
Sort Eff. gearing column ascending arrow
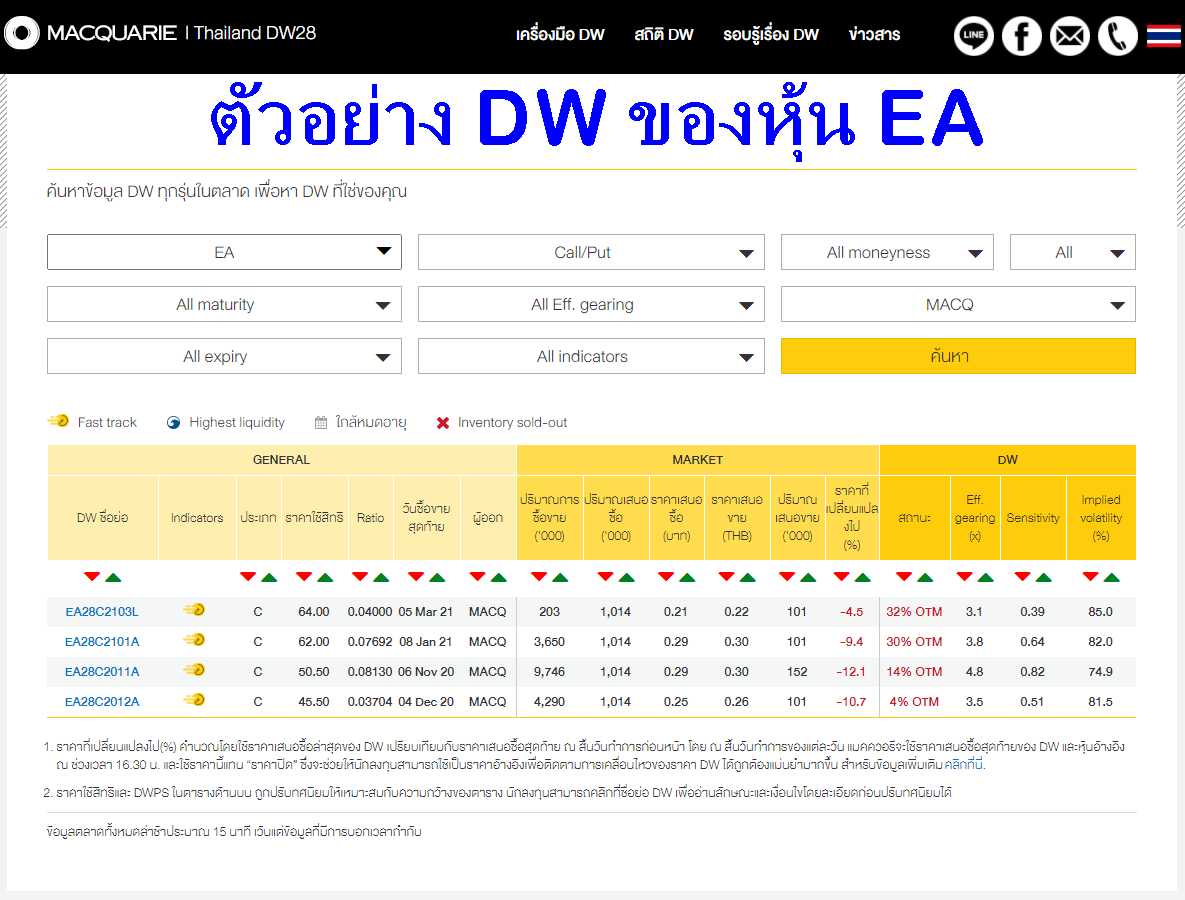tap(985, 577)
